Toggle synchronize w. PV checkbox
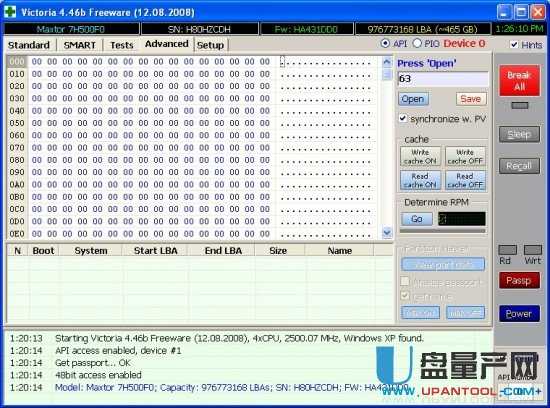Image resolution: width=550 pixels, height=408 pixels. pyautogui.click(x=403, y=118)
